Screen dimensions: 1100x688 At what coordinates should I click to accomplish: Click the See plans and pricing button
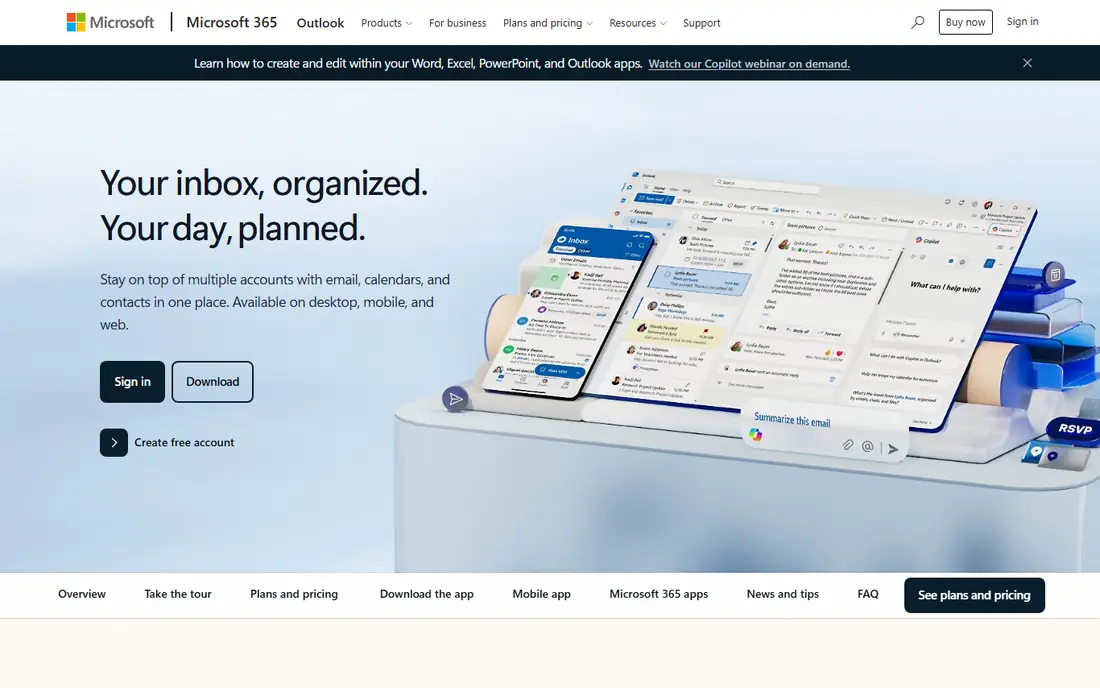click(974, 595)
